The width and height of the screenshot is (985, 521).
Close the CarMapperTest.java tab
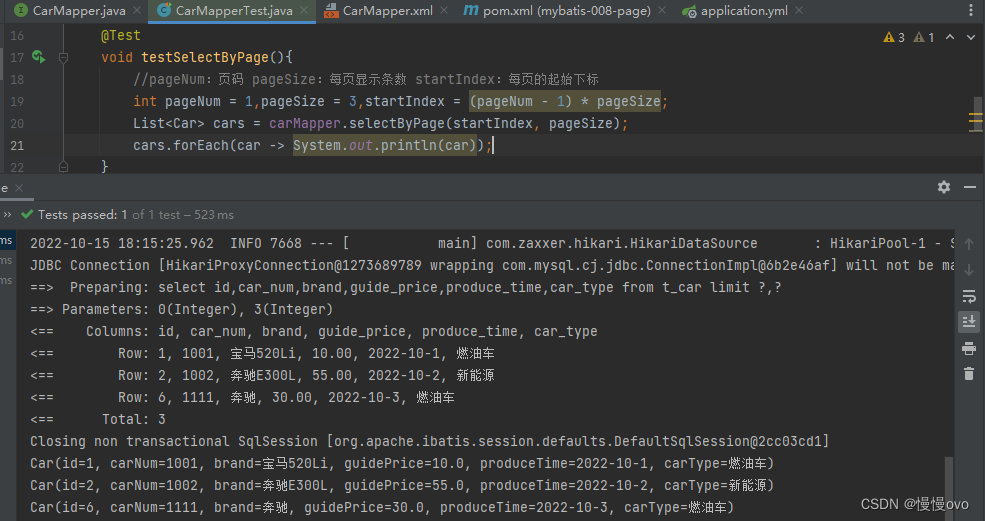point(304,11)
